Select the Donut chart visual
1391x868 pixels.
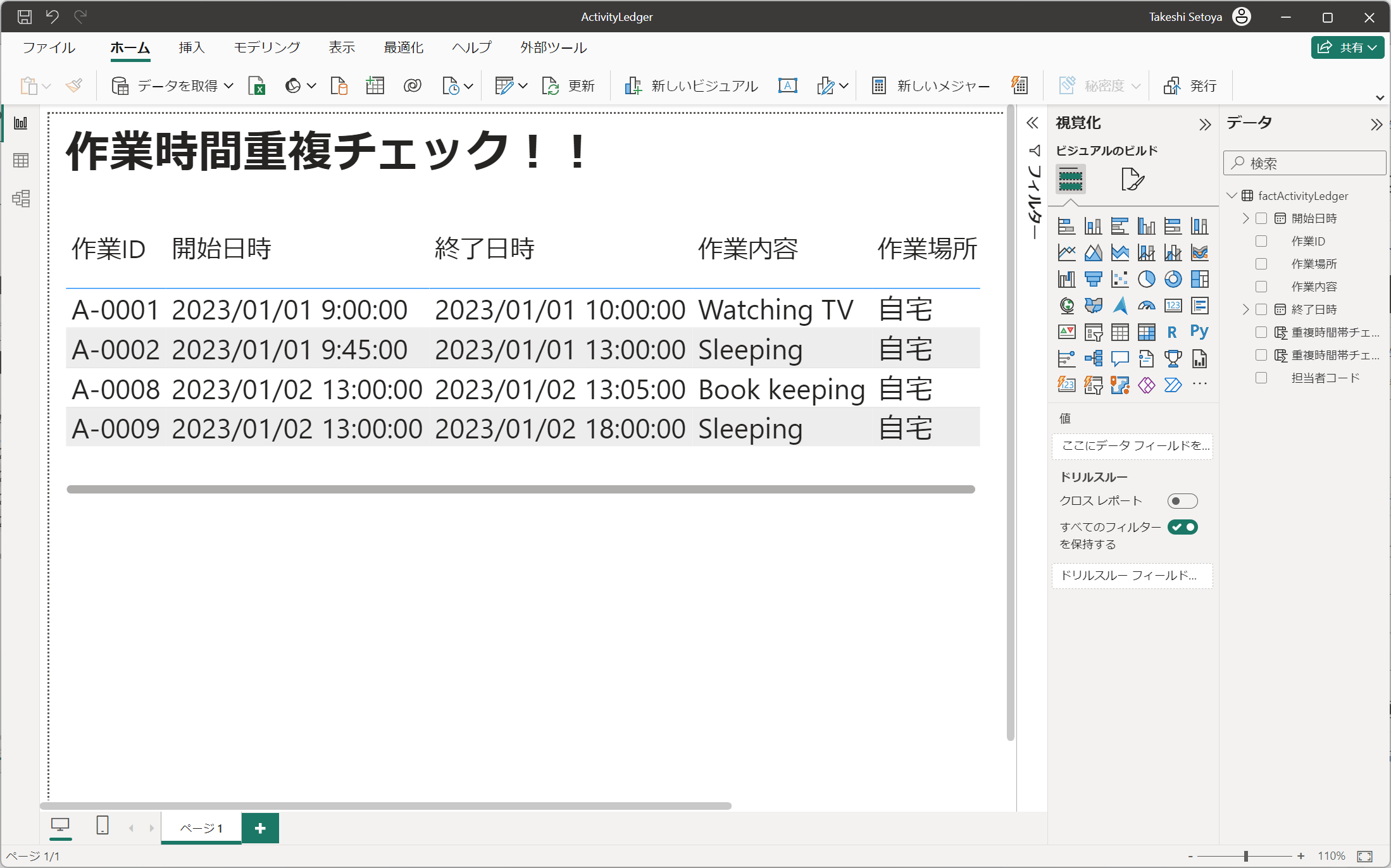(1173, 279)
